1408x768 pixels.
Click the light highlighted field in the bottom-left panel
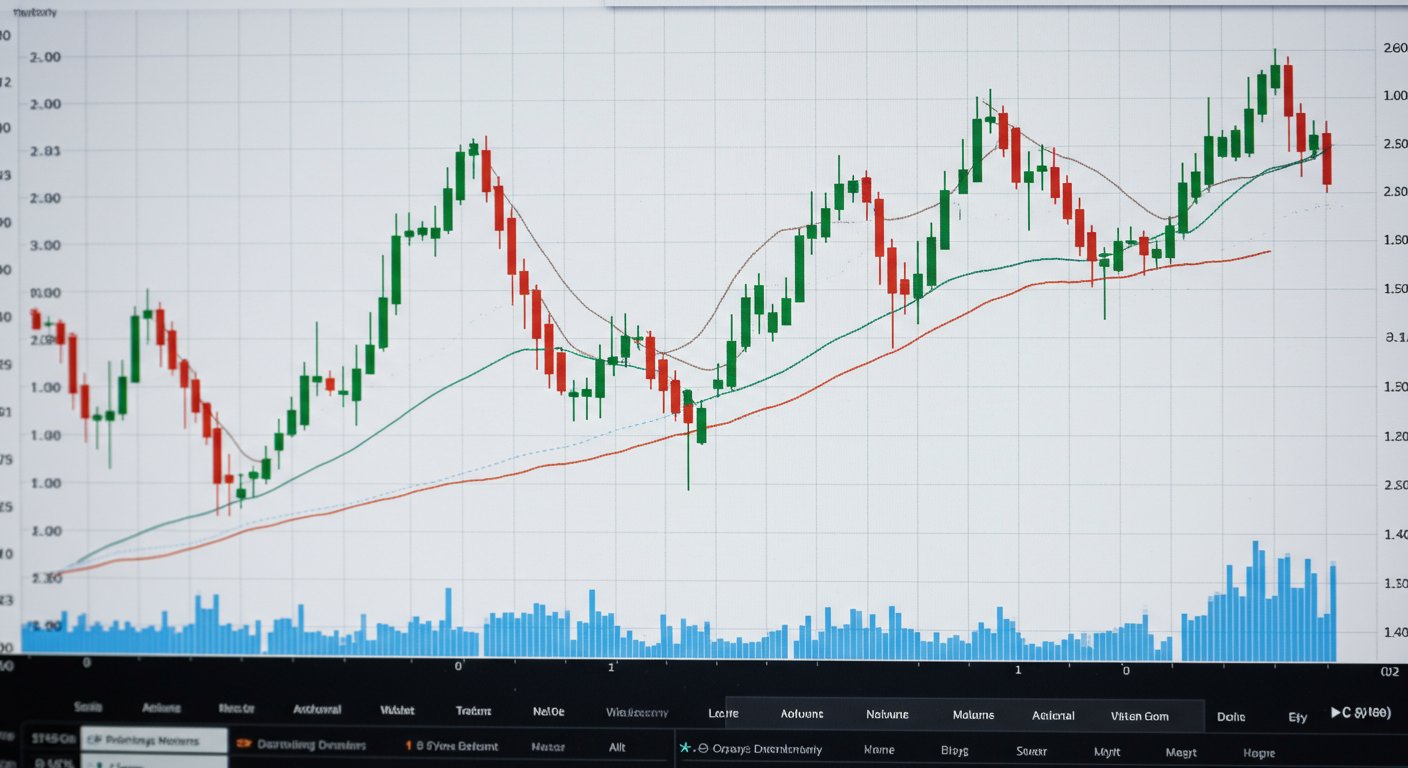(x=154, y=741)
